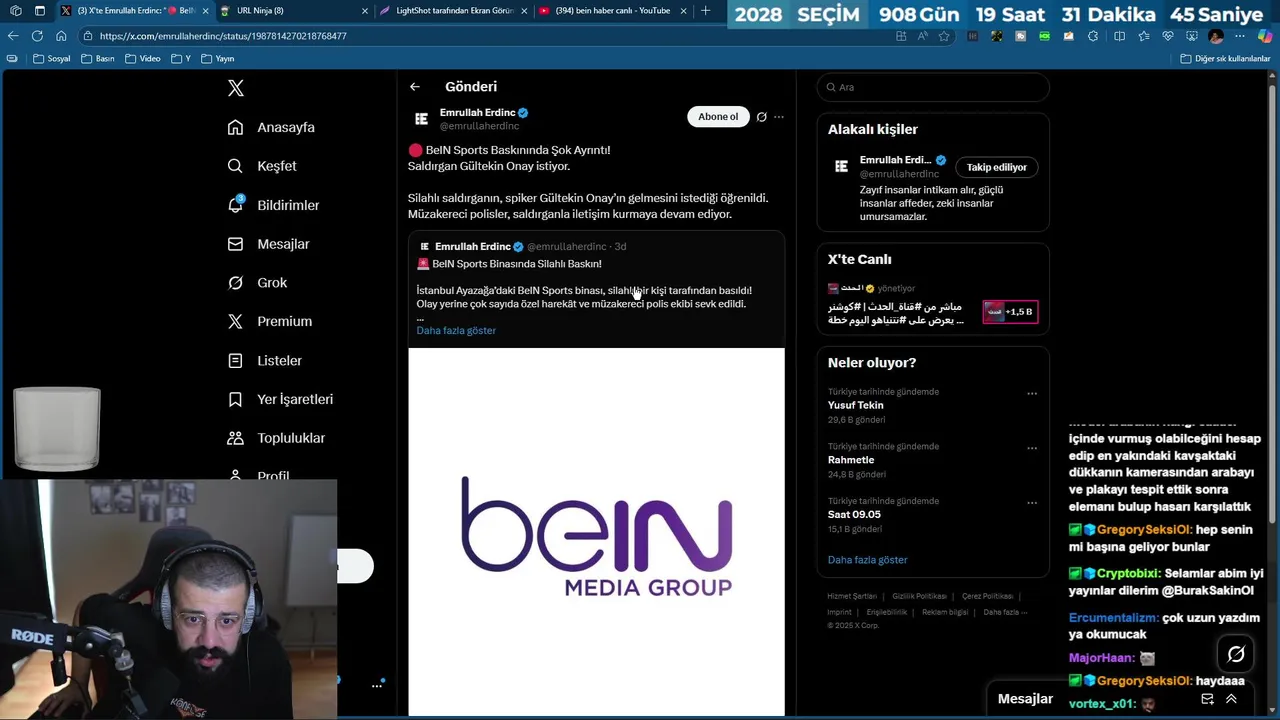Open the Rahmetle trending topic
This screenshot has width=1280, height=720.
tap(851, 460)
